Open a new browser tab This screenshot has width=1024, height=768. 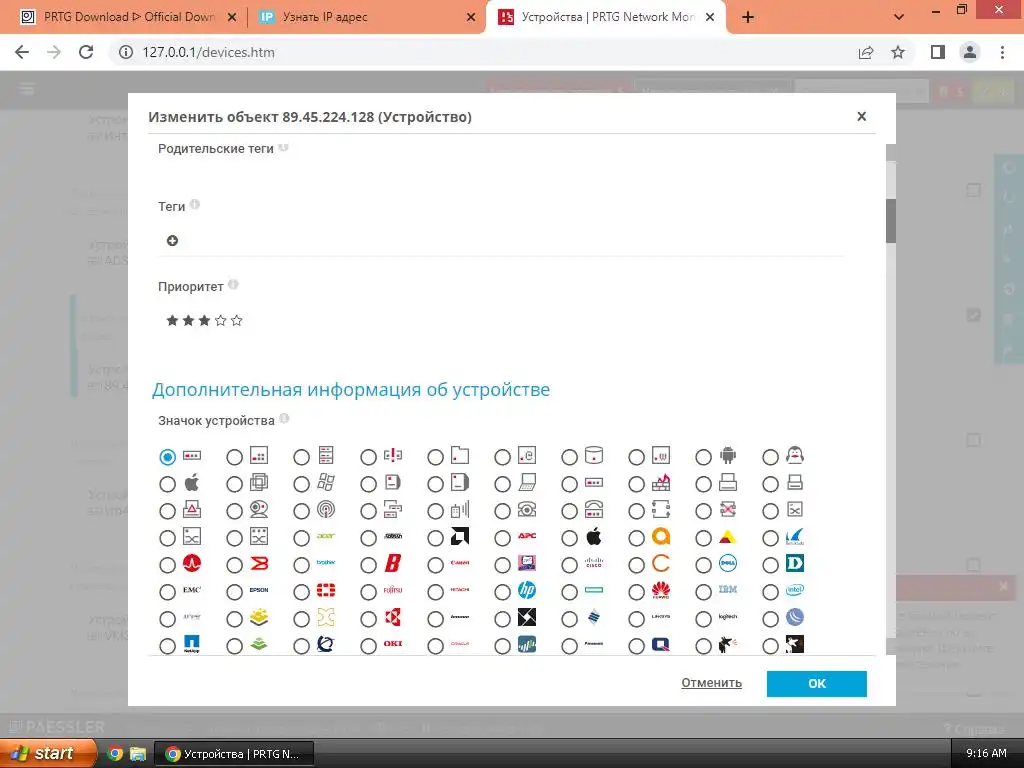748,18
